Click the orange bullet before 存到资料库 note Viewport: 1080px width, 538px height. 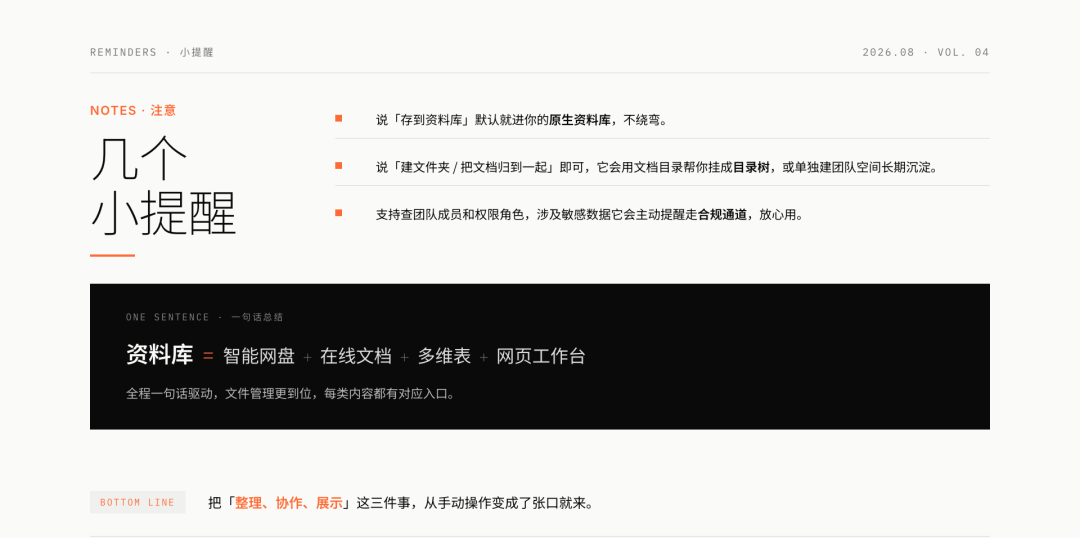[339, 118]
